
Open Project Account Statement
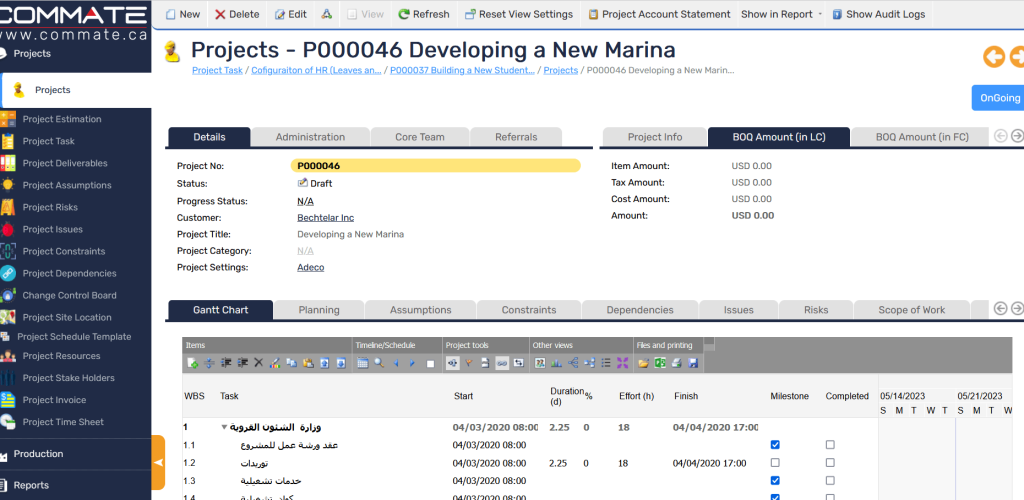(659, 14)
